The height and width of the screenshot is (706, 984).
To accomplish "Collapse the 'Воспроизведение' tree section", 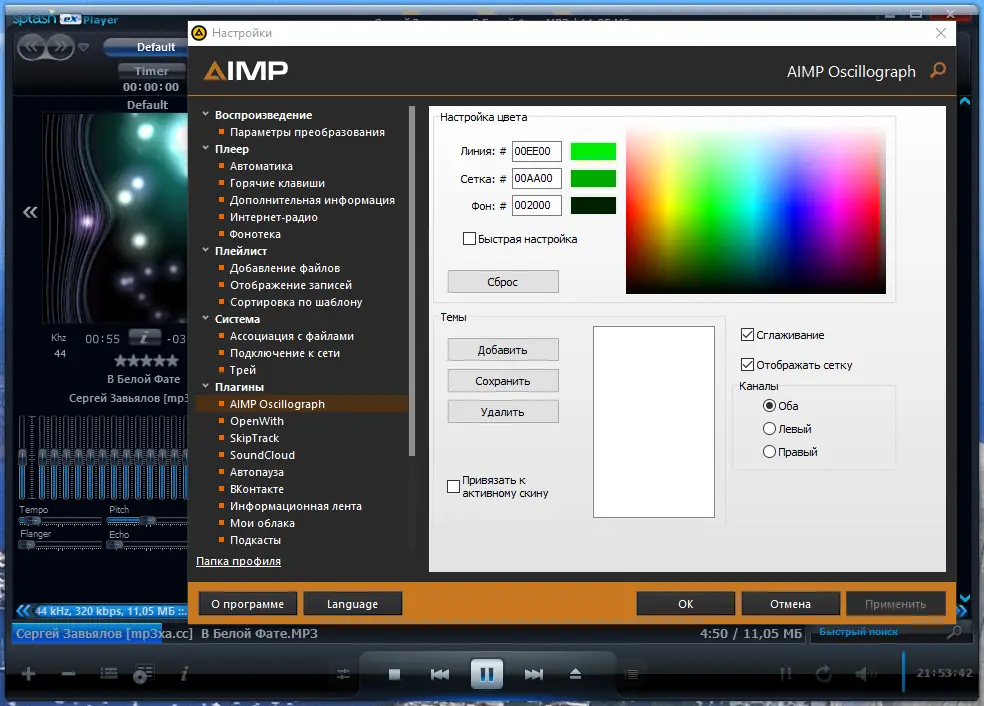I will (x=205, y=114).
